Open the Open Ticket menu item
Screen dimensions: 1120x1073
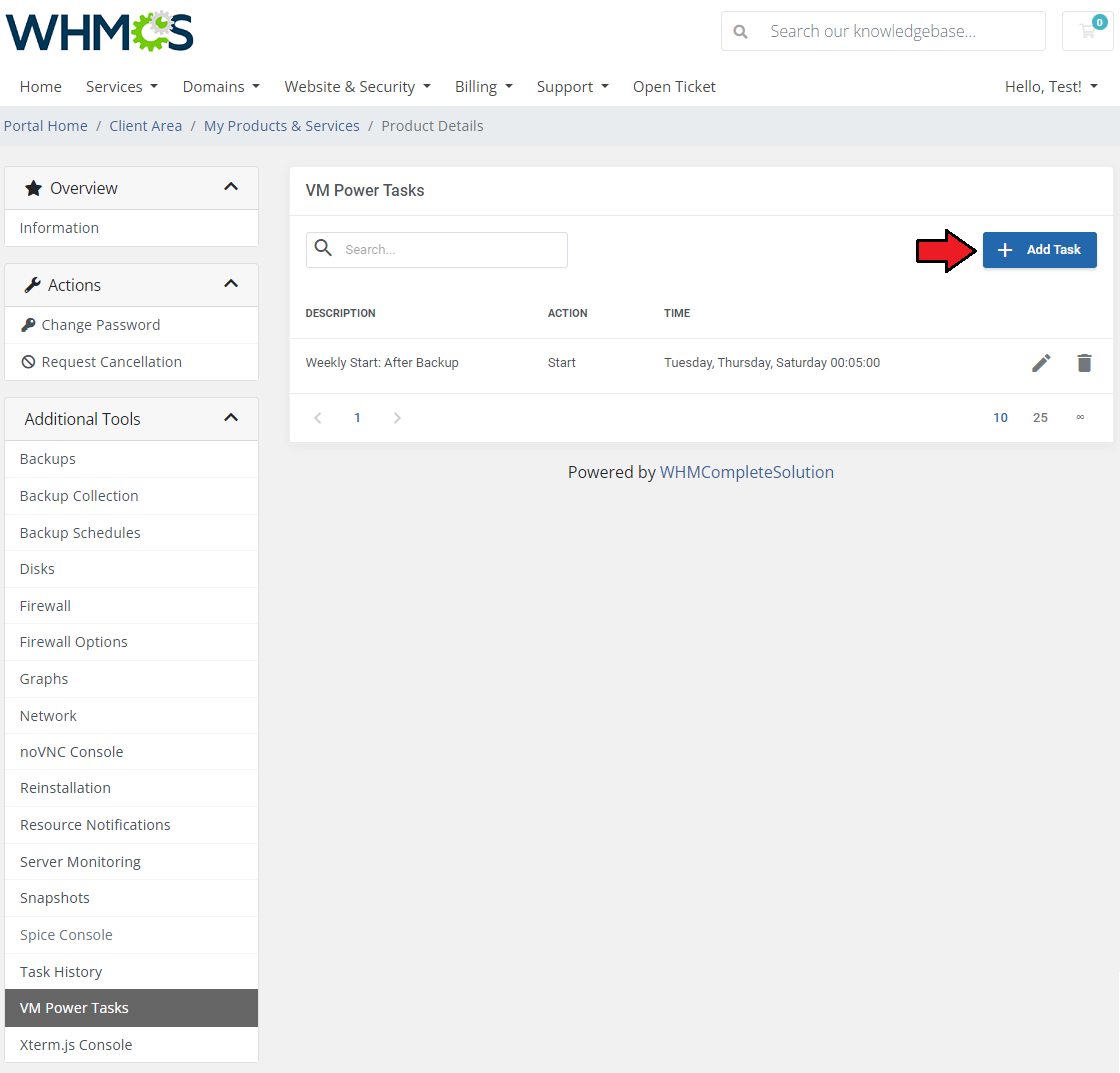(674, 87)
